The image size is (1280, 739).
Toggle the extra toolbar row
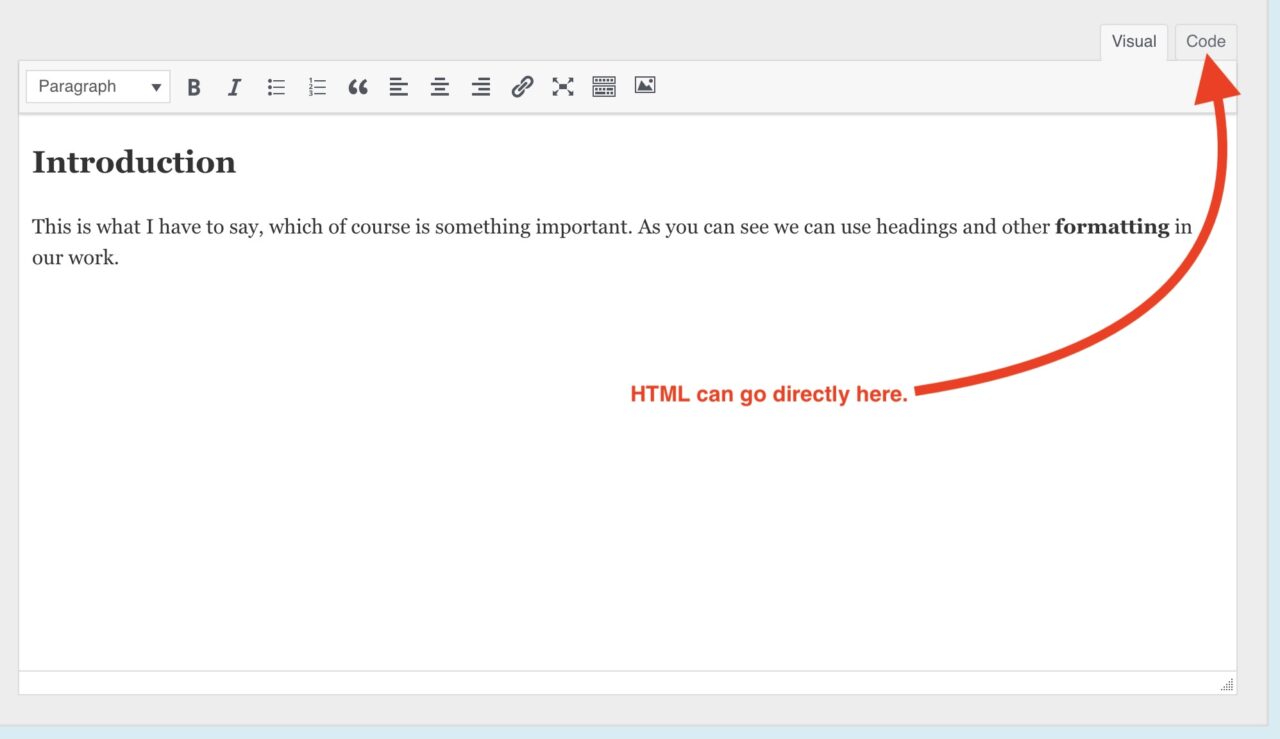pos(604,87)
